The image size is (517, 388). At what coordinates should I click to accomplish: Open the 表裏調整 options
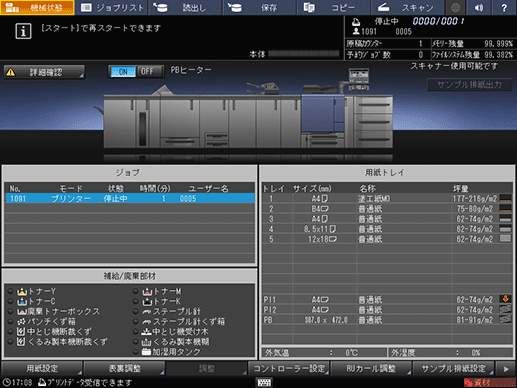[124, 368]
